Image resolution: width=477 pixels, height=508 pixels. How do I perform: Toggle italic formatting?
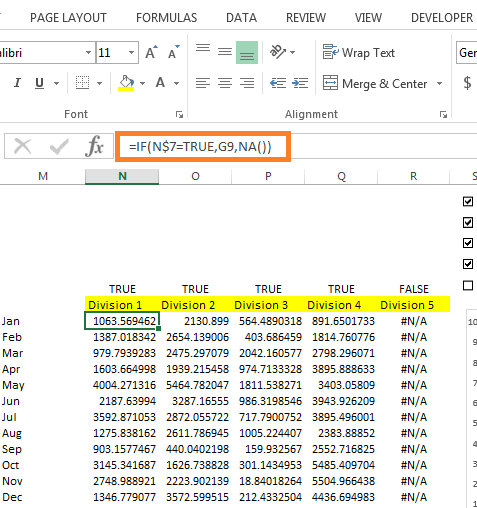tap(17, 83)
